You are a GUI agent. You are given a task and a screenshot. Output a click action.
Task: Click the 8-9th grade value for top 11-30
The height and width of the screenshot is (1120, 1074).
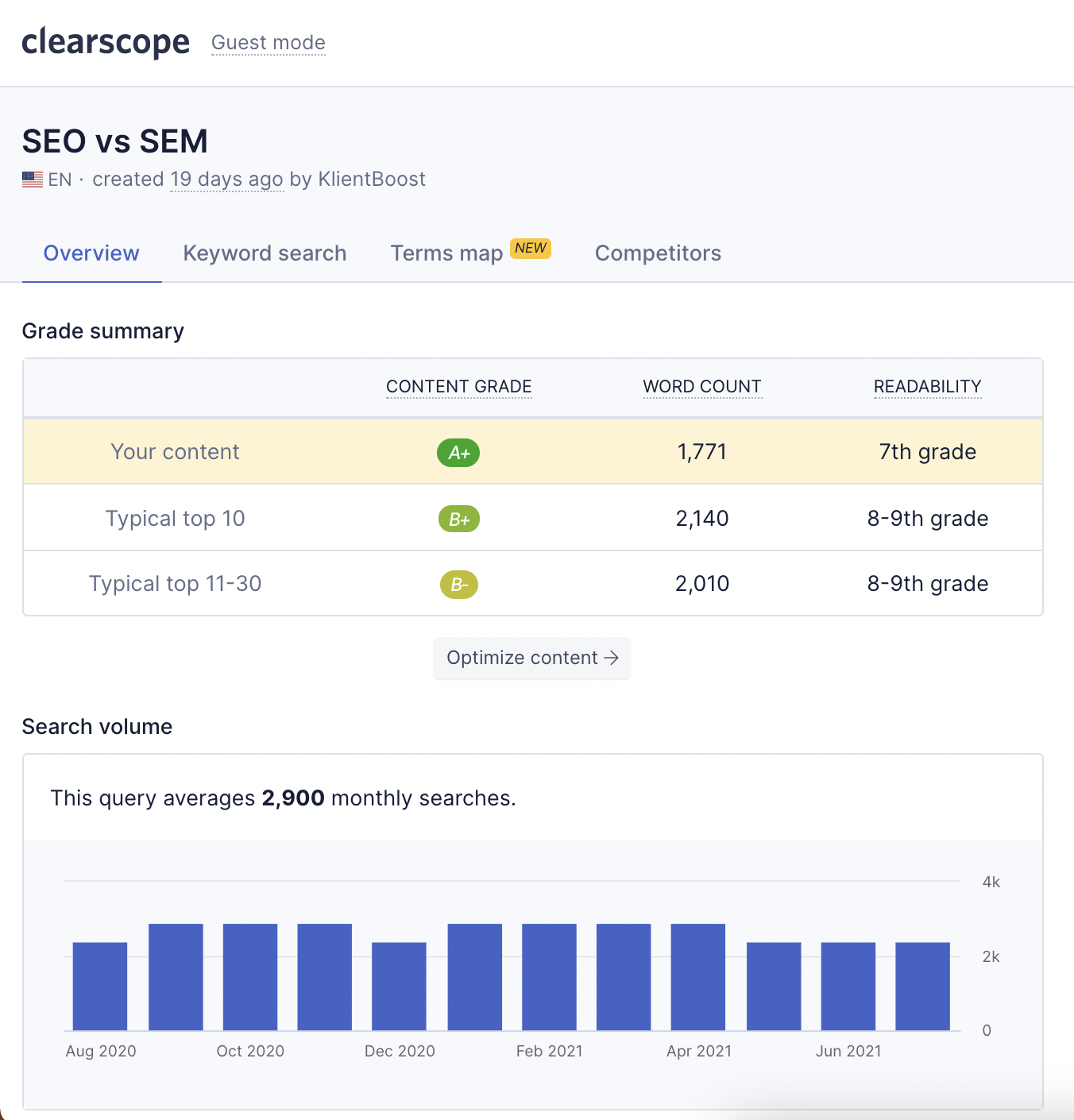(x=928, y=584)
